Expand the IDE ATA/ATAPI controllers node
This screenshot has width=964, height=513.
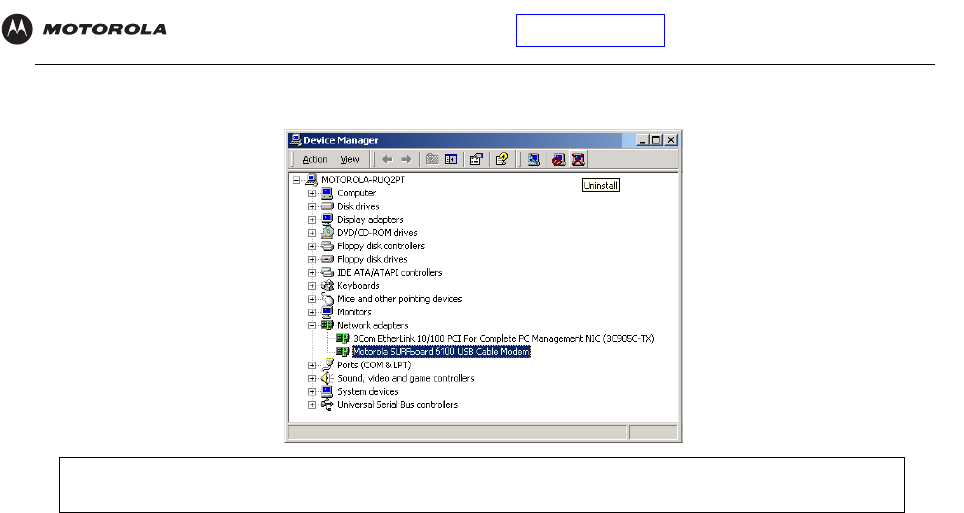pos(312,272)
